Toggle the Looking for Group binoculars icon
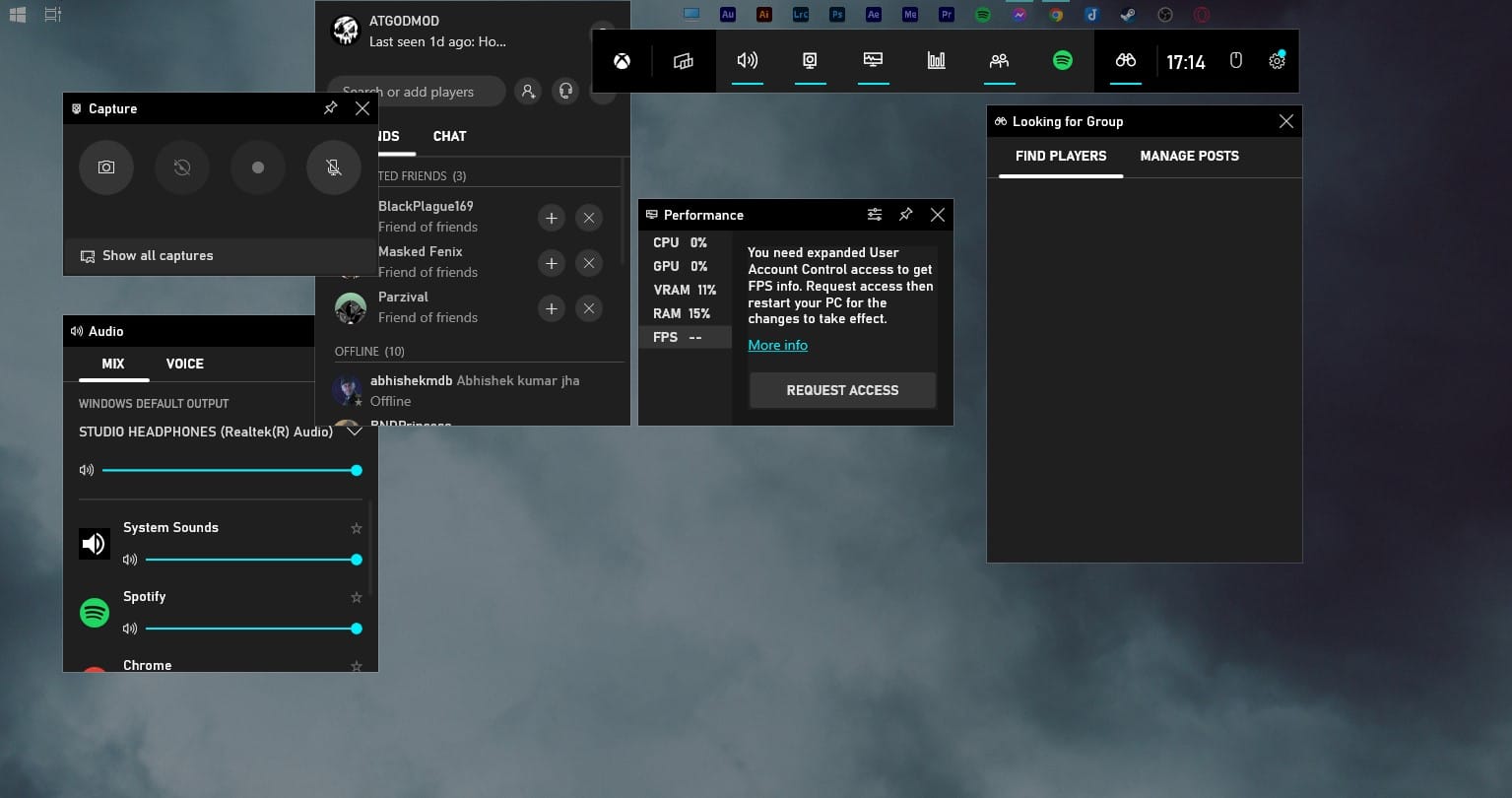 click(1125, 61)
